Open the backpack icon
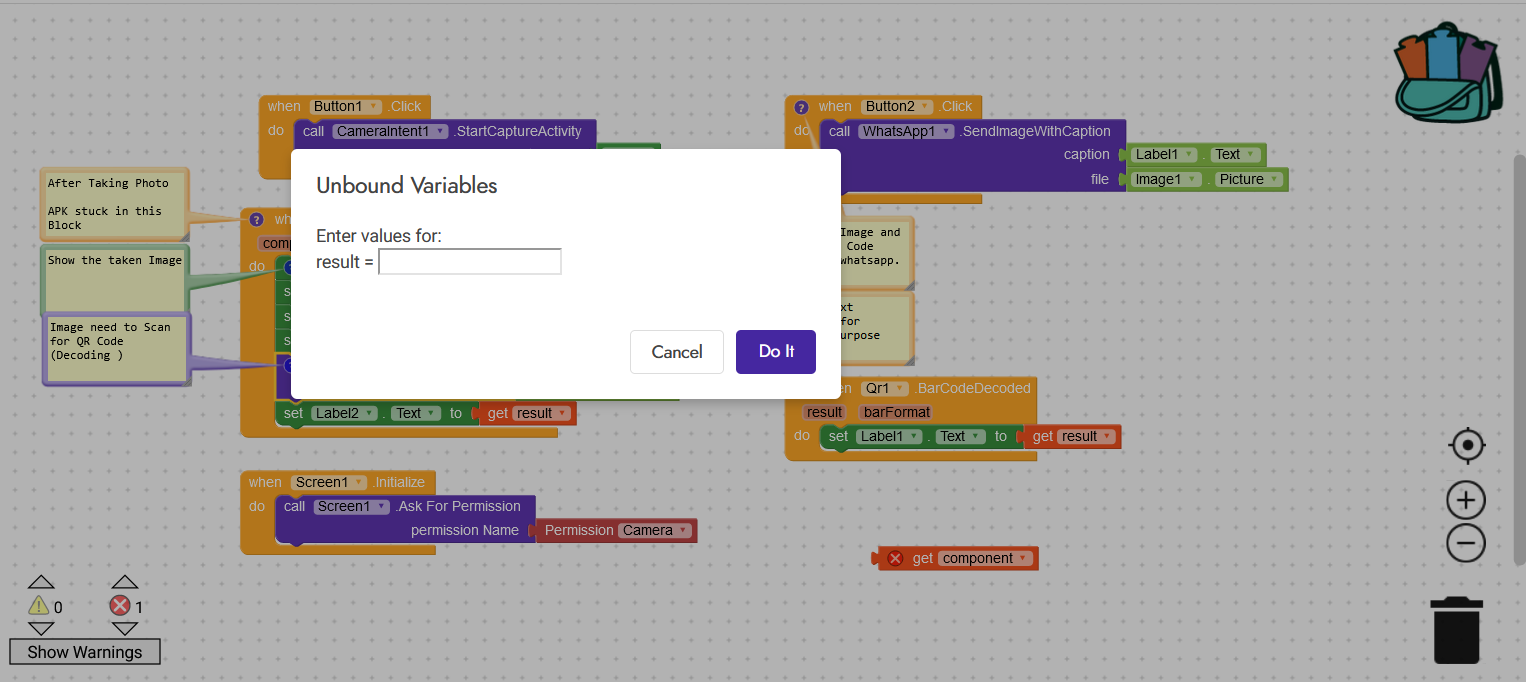The height and width of the screenshot is (682, 1526). pyautogui.click(x=1446, y=72)
